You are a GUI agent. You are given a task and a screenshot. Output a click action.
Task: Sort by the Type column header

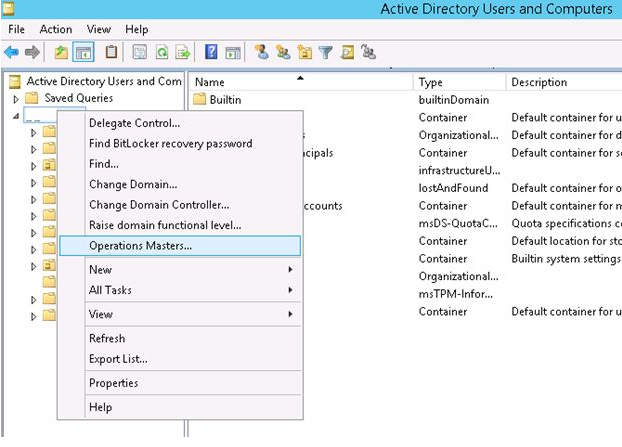[459, 82]
